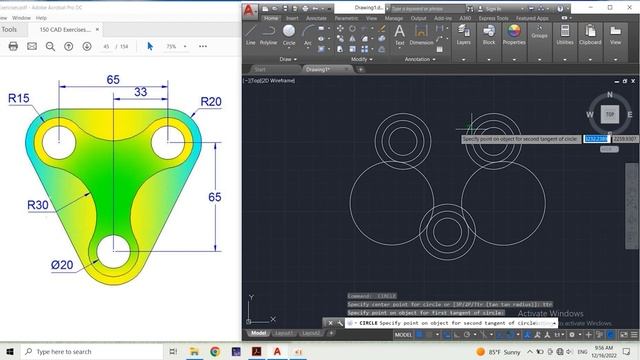Click the command line customize wrench icon
Viewport: 640px width, 360px height.
point(340,323)
